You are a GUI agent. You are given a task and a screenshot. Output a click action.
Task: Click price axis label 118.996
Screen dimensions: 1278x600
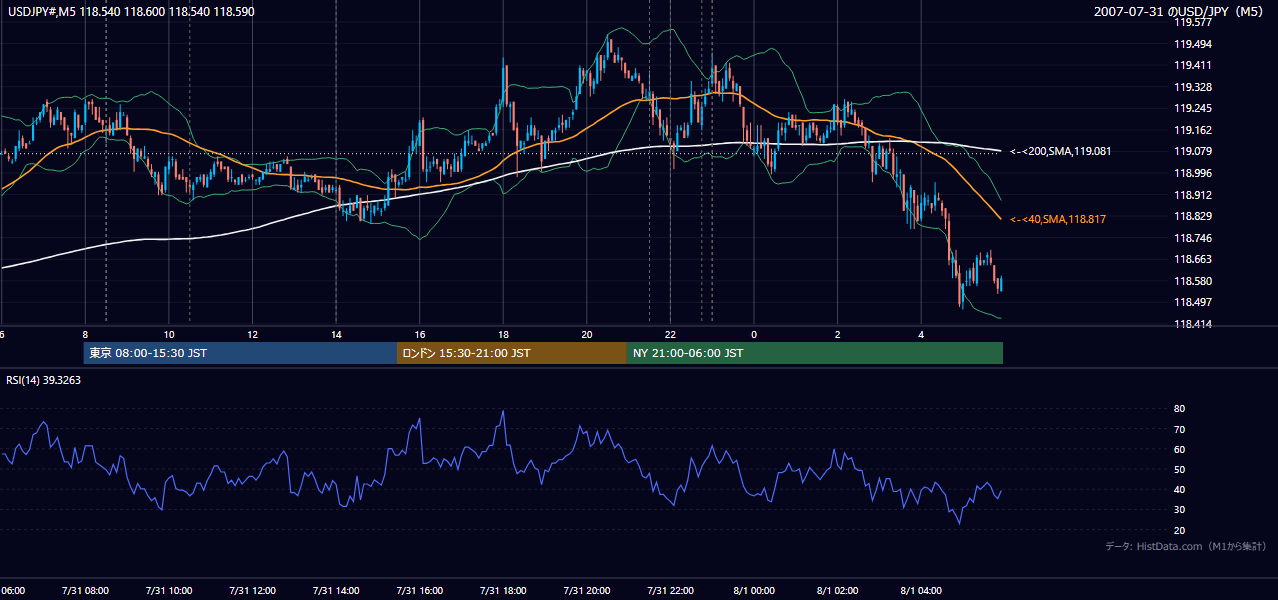point(1194,173)
